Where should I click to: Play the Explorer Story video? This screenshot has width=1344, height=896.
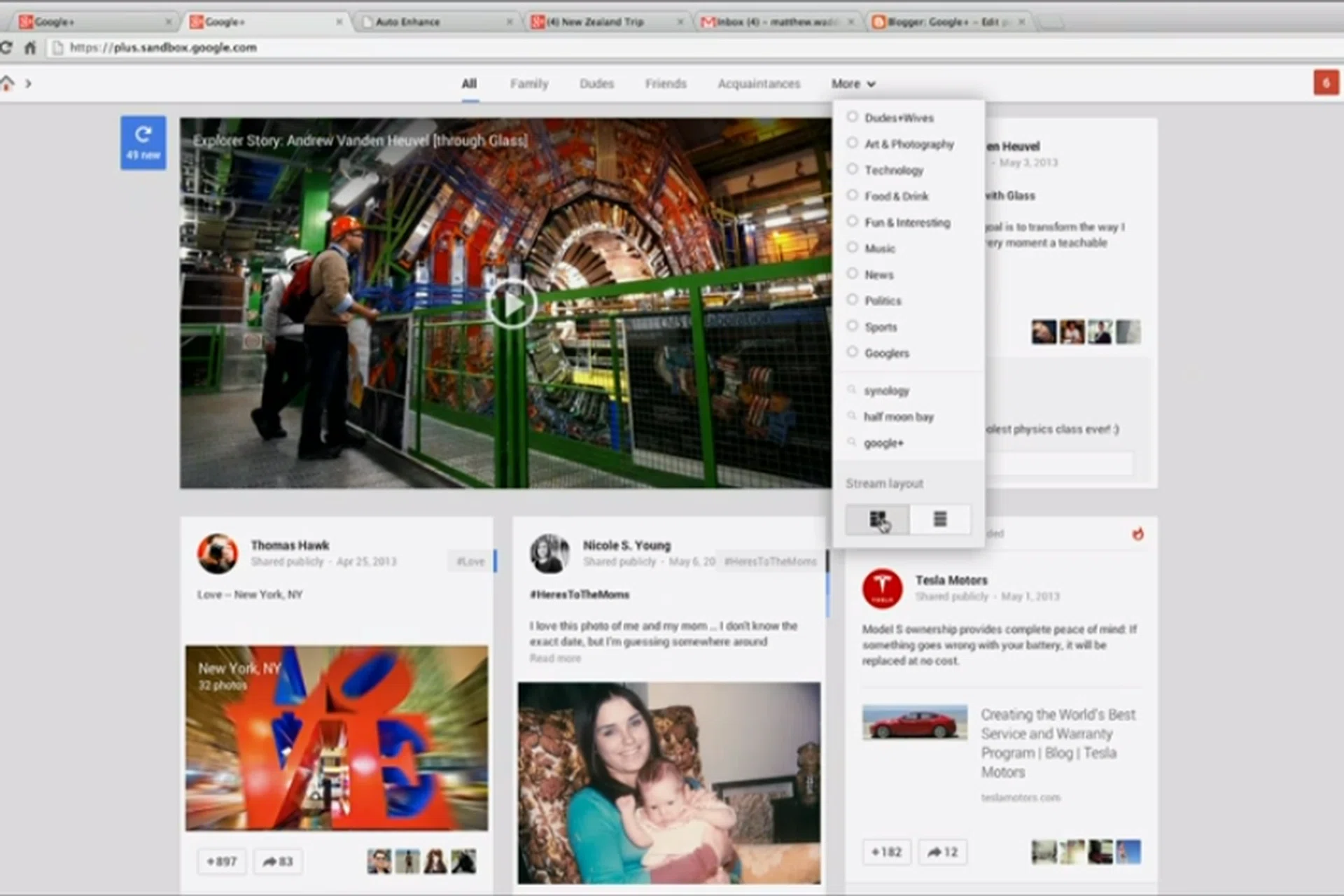(512, 304)
